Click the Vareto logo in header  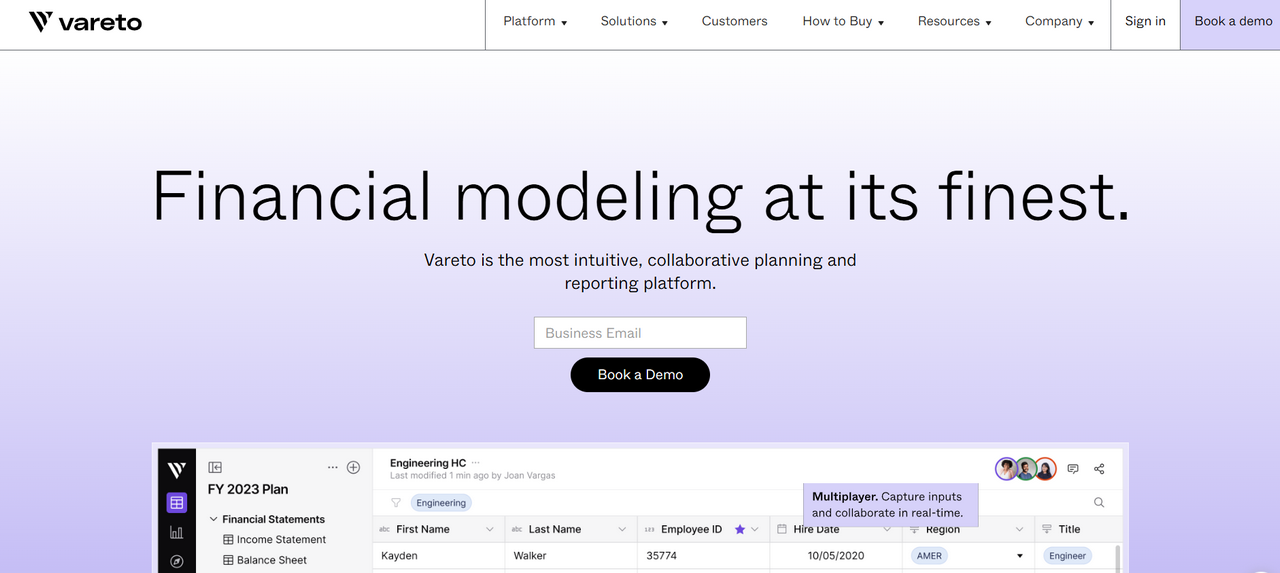point(85,22)
